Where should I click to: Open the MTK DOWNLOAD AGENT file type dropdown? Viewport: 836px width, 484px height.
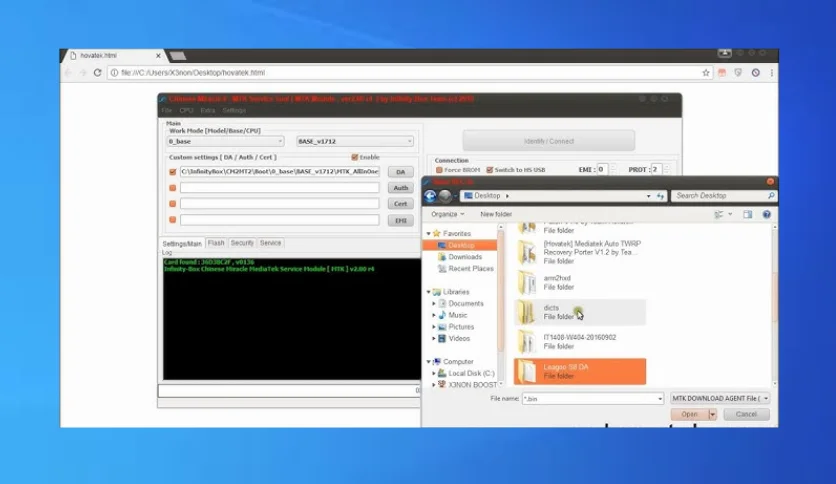(x=720, y=399)
